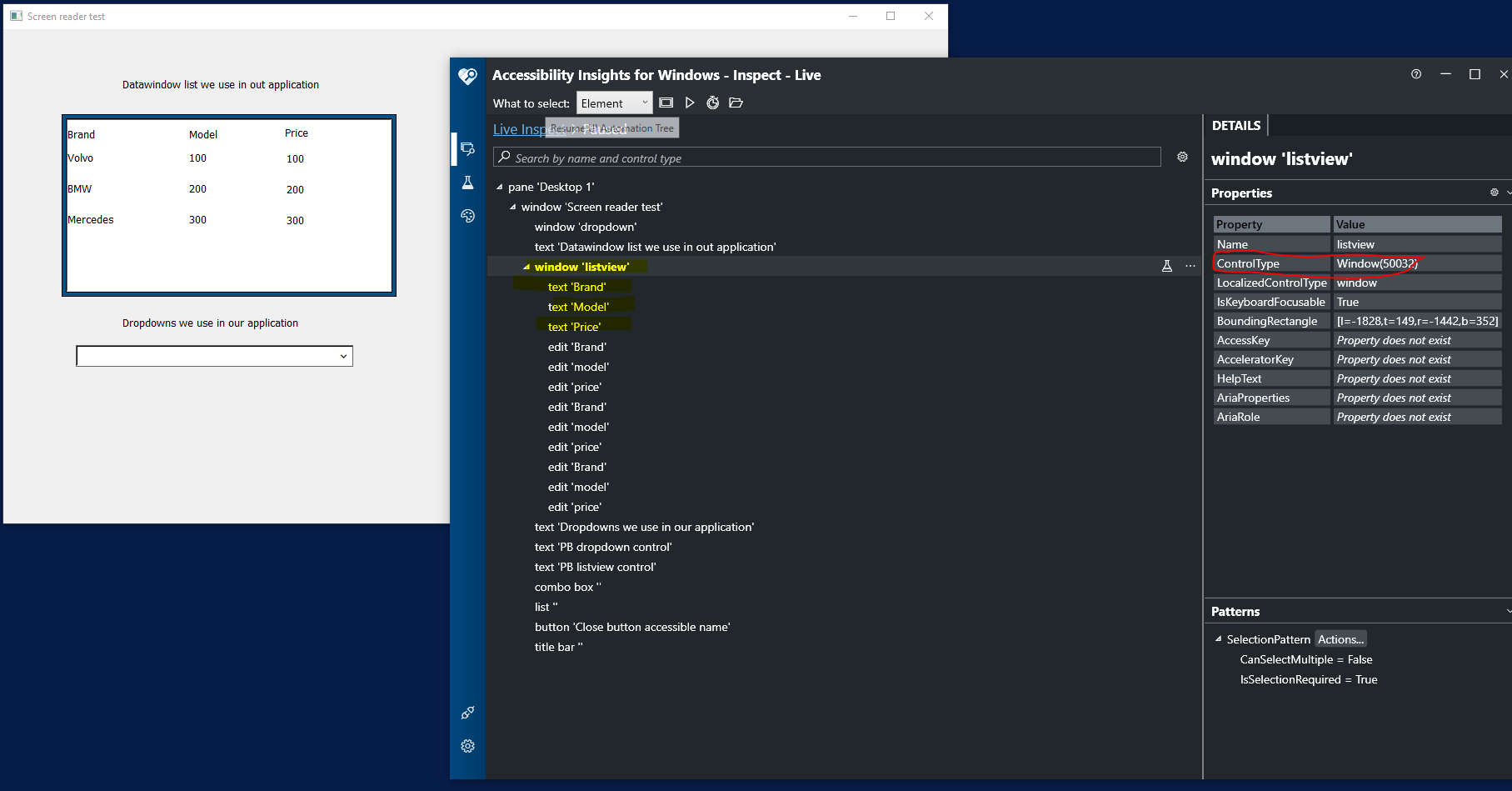Image resolution: width=1512 pixels, height=791 pixels.
Task: Open settings gear at sidebar bottom
Action: coord(467,746)
